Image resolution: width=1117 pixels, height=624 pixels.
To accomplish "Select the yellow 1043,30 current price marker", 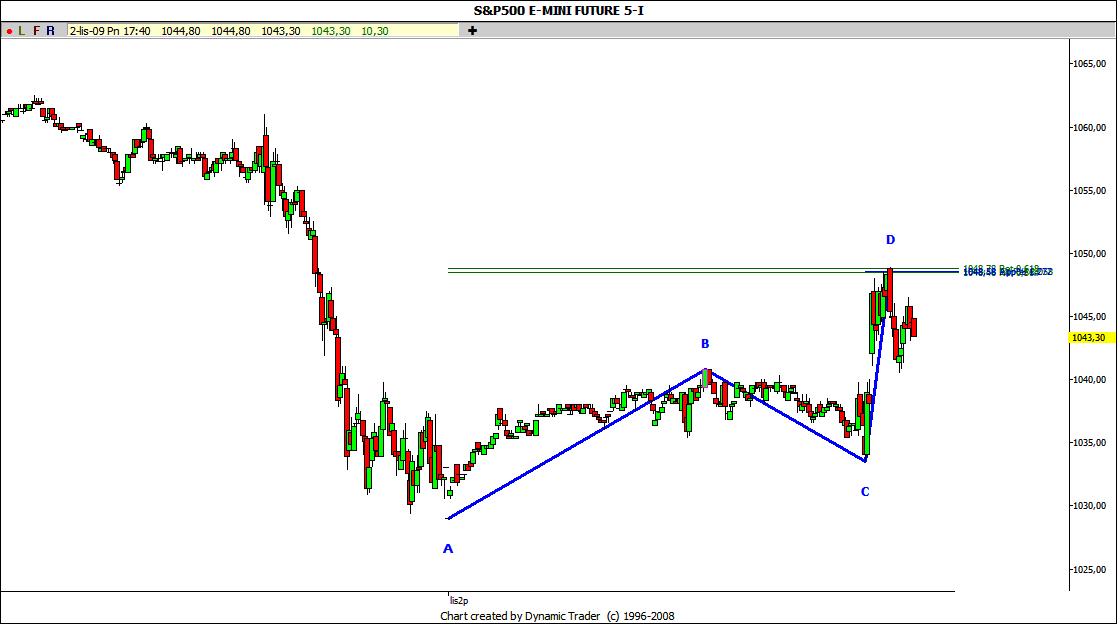I will [1090, 338].
